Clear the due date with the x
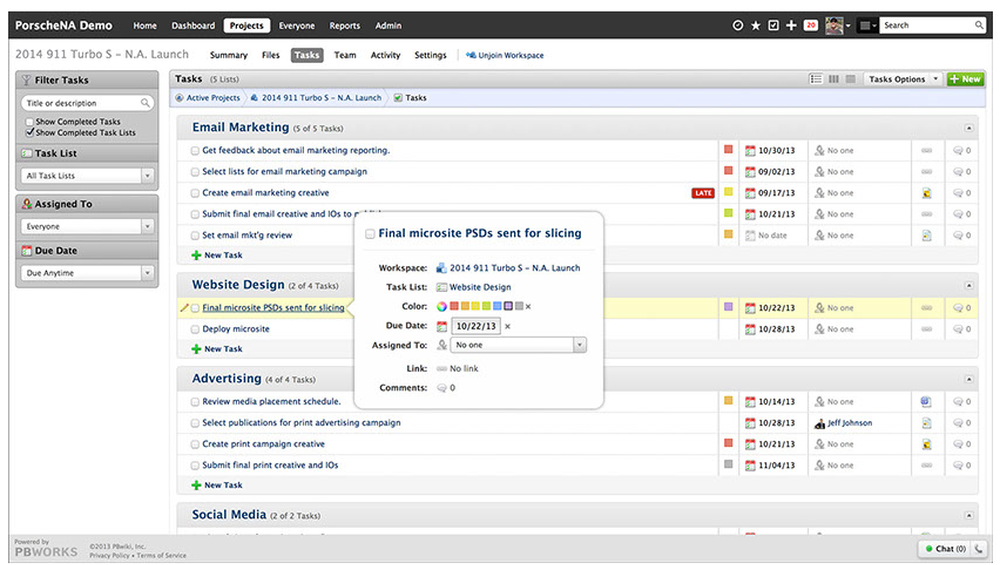This screenshot has width=1000, height=565. (508, 327)
